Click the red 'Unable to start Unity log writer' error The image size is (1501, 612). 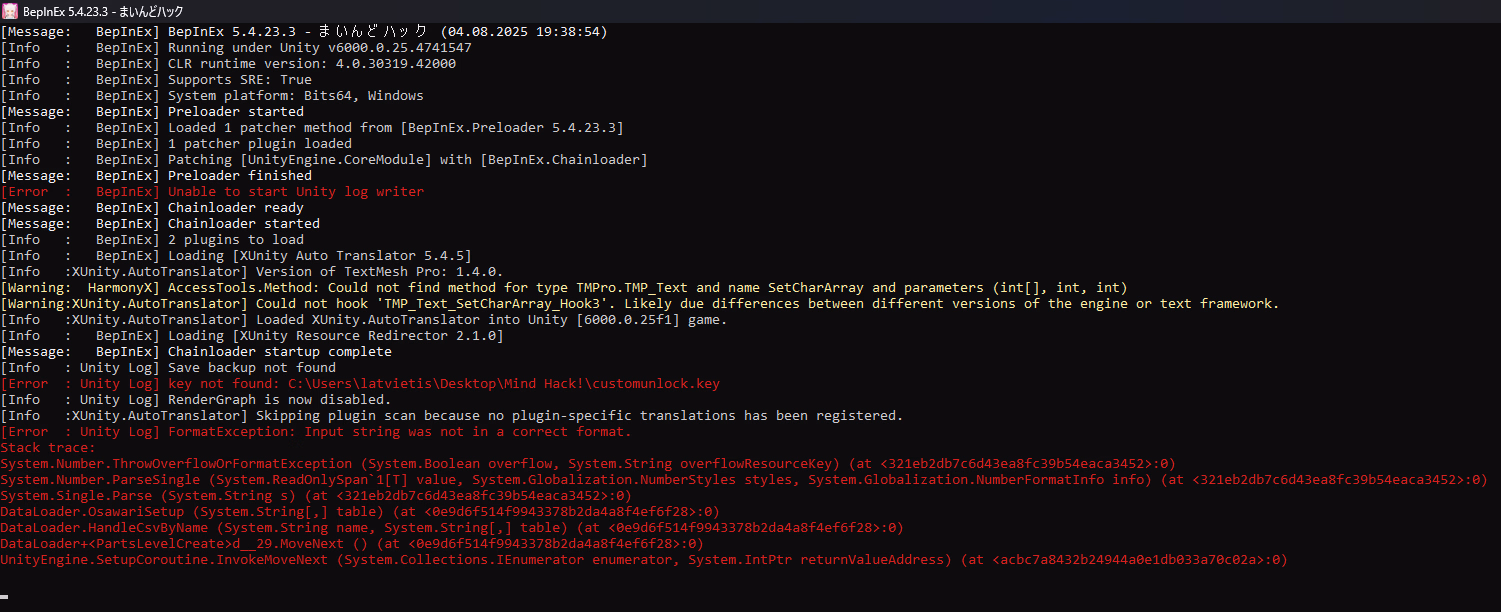pyautogui.click(x=295, y=192)
